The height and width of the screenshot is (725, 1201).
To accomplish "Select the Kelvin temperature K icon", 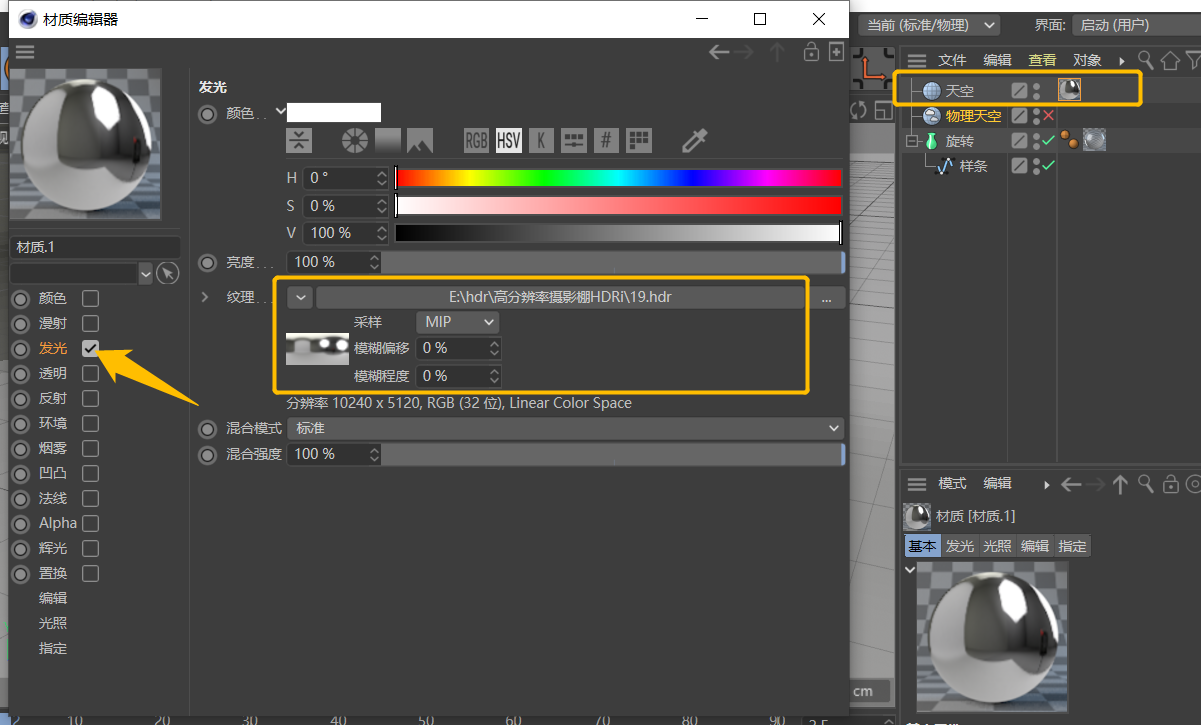I will [x=541, y=140].
